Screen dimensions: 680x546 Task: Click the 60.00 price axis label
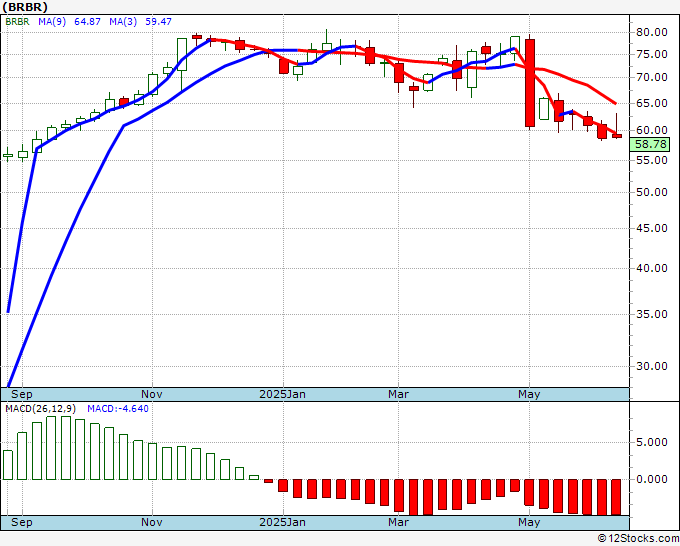(651, 130)
